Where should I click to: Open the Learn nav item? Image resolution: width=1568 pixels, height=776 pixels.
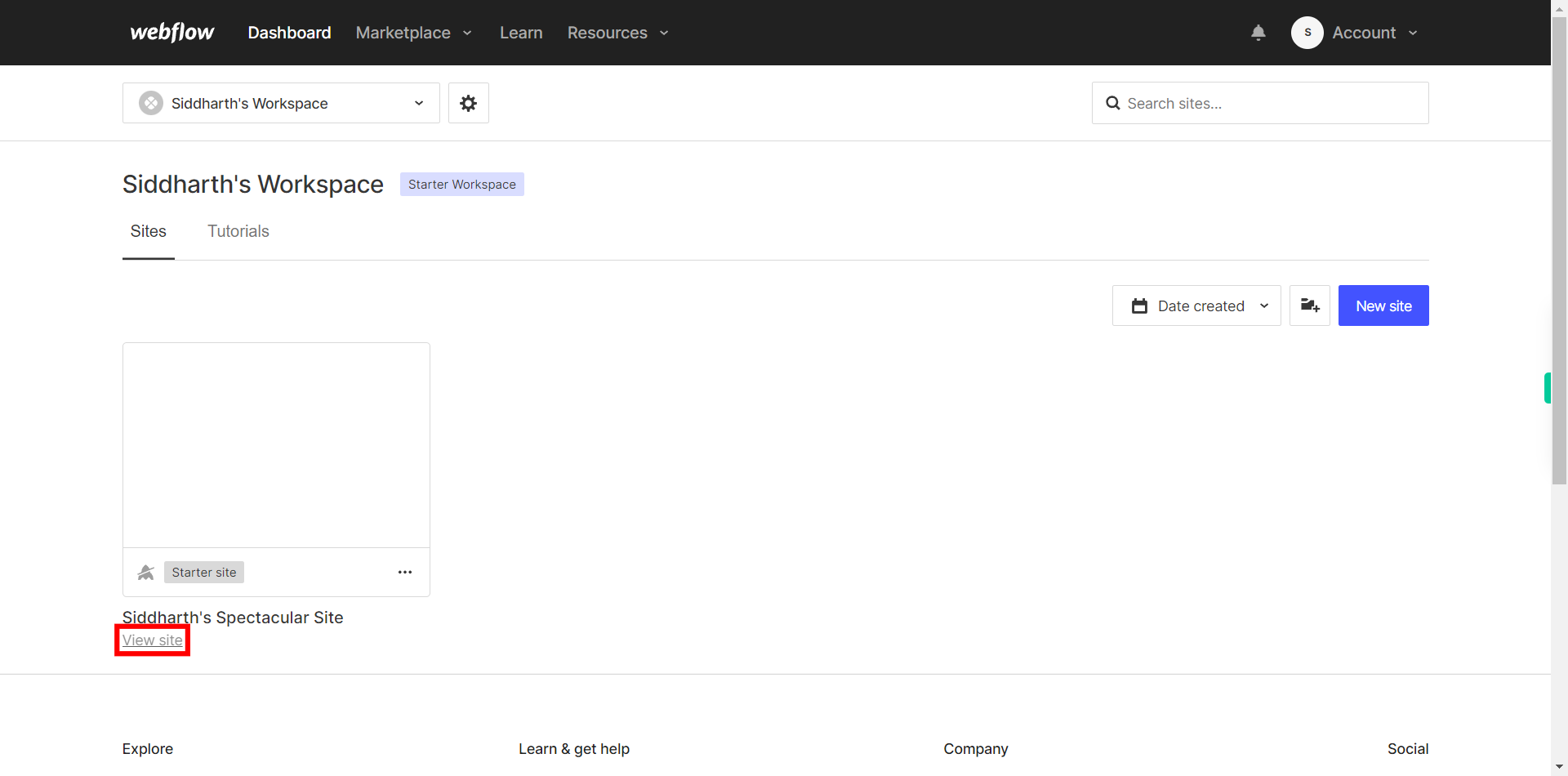521,33
